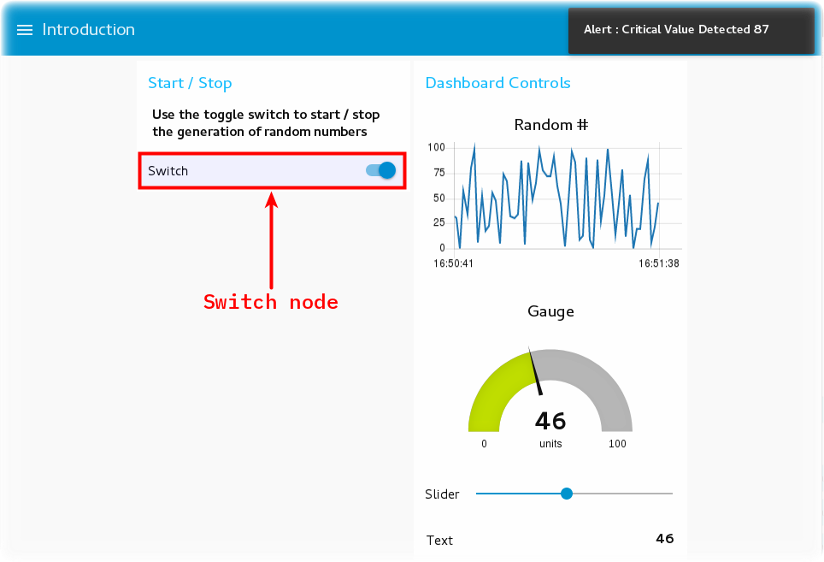Click the chart y-axis label 50
824x562 pixels.
(439, 198)
